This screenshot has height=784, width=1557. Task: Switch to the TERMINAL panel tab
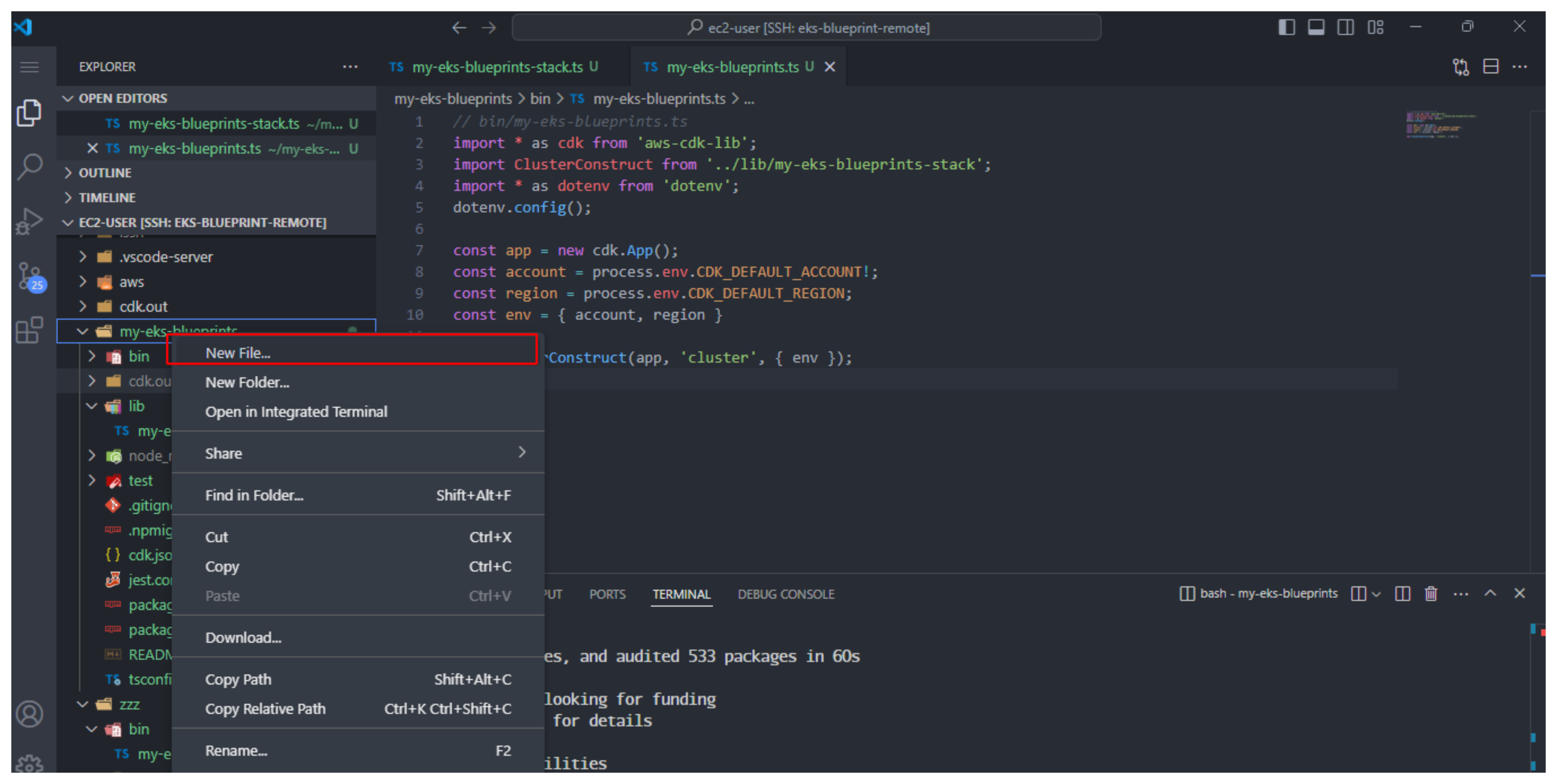click(681, 594)
